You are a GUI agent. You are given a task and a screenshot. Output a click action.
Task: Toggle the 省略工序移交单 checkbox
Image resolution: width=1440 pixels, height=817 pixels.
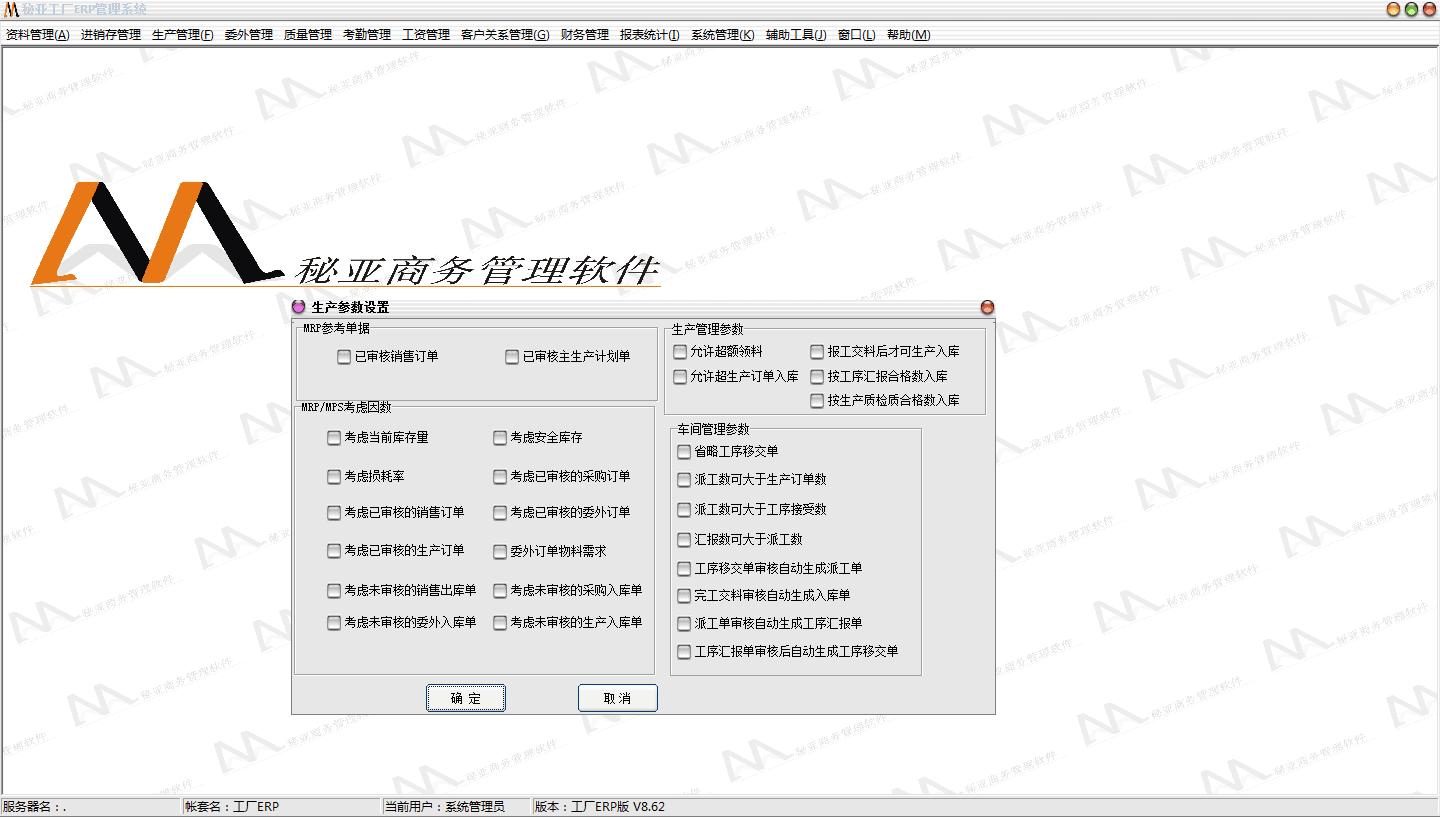pos(684,451)
